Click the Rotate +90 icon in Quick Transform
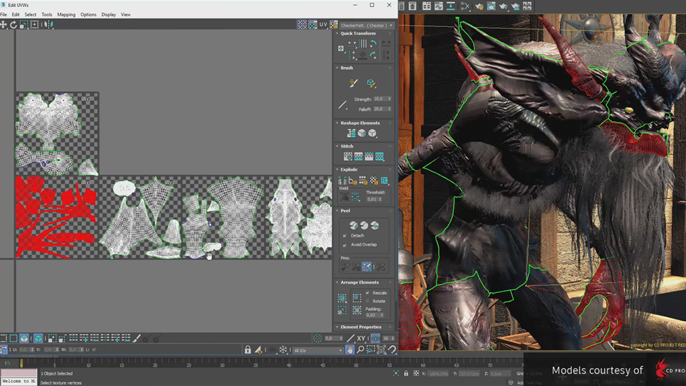The image size is (686, 386). click(x=373, y=43)
